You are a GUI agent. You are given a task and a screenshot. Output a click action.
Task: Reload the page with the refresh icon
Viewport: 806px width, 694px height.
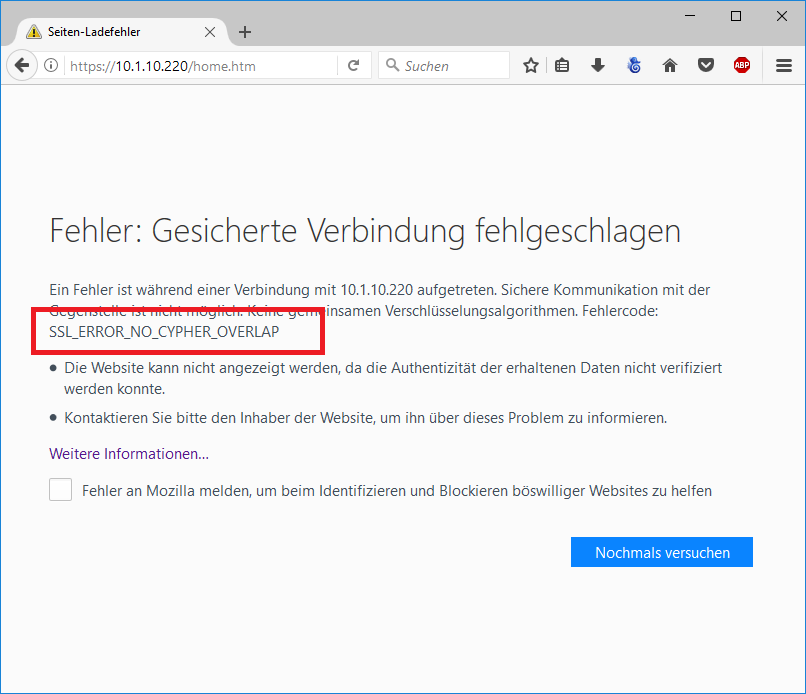point(353,66)
